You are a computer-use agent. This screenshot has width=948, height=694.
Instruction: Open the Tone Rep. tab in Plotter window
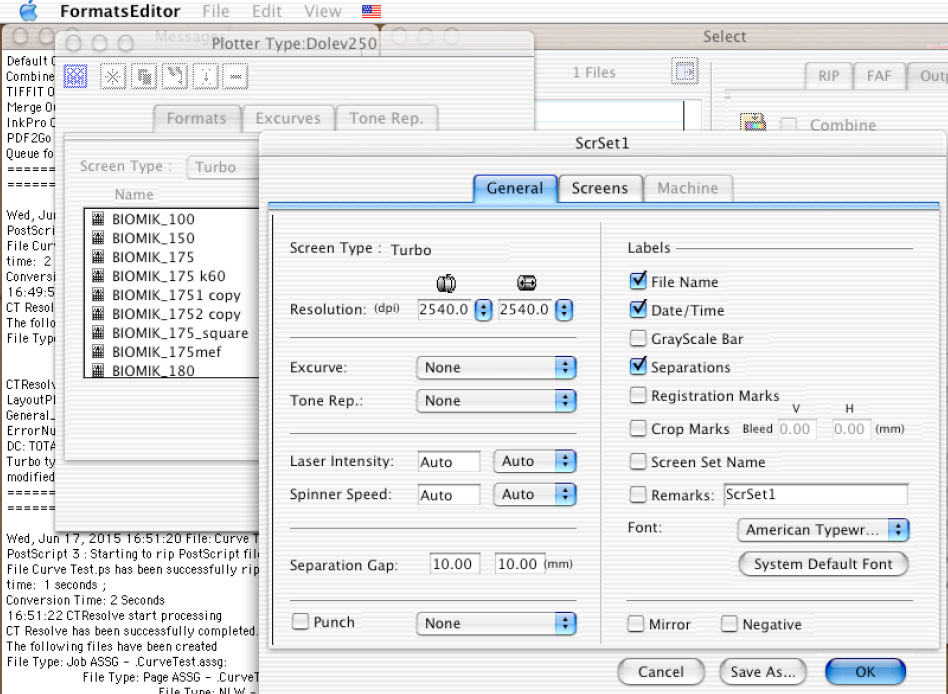[x=386, y=118]
